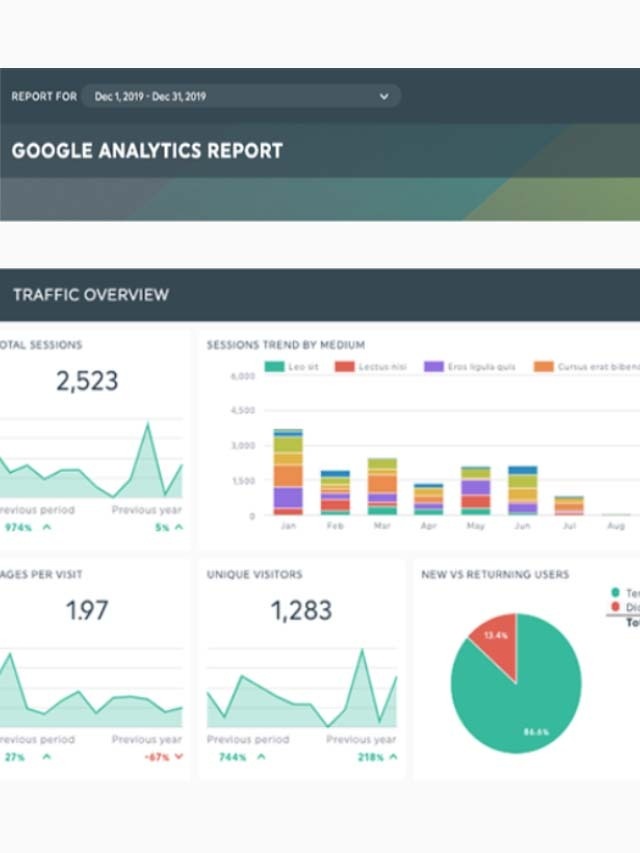Select the Traffic Overview section header
The height and width of the screenshot is (853, 640).
click(91, 295)
